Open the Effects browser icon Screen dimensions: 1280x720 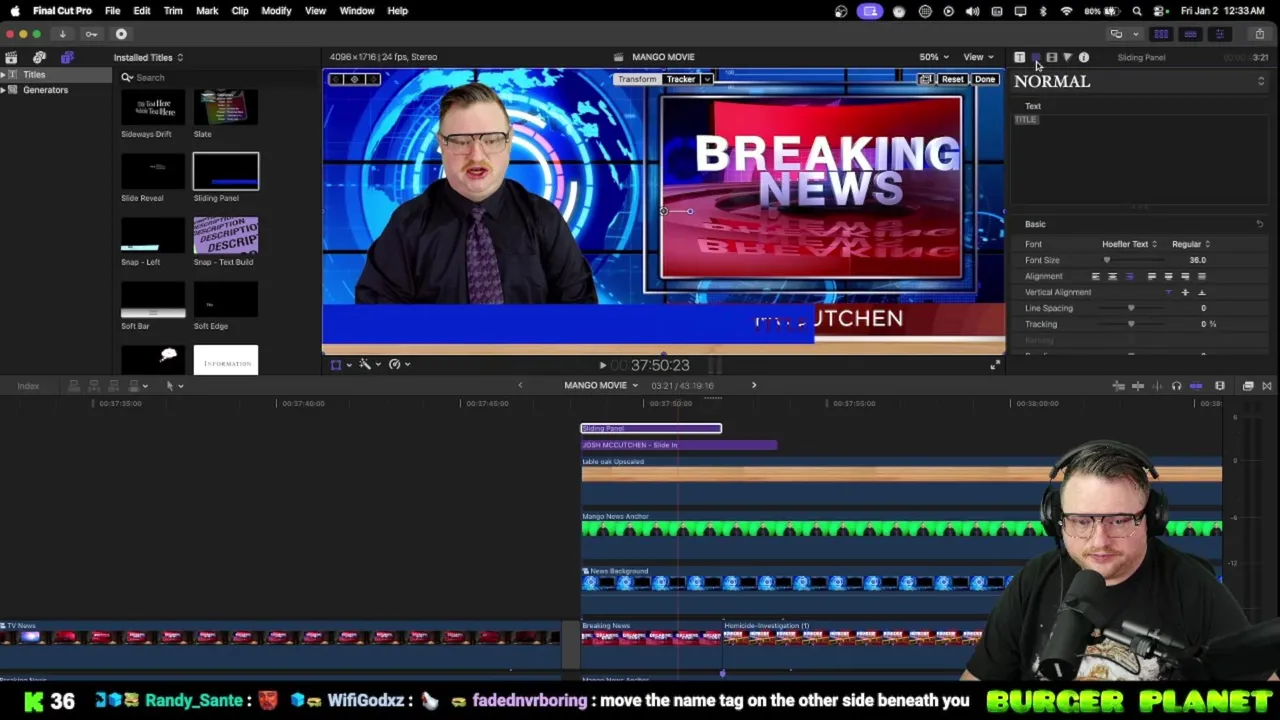(1248, 386)
